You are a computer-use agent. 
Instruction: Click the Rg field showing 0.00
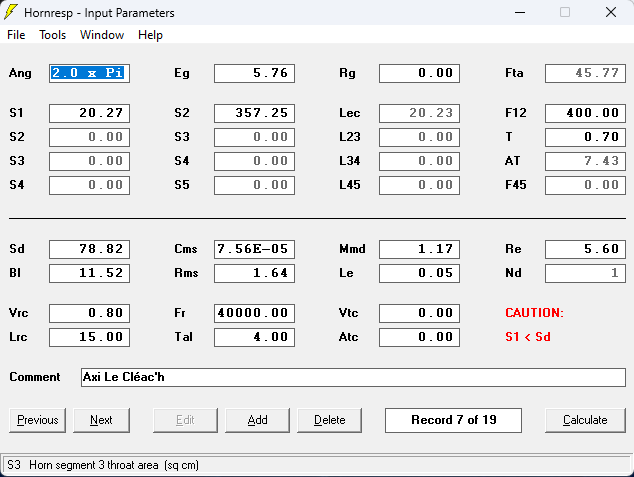click(419, 73)
